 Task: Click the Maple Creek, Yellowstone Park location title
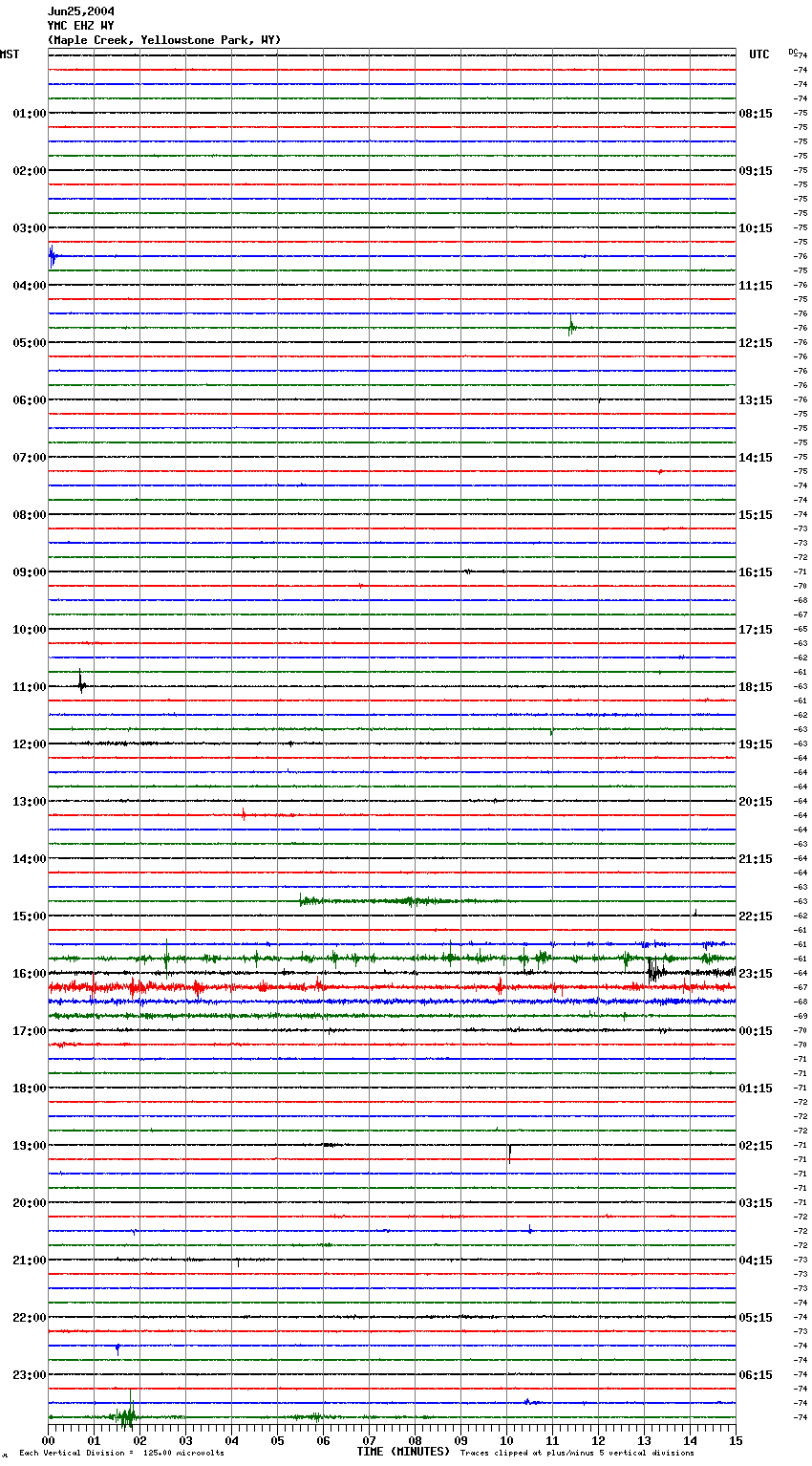tap(164, 40)
